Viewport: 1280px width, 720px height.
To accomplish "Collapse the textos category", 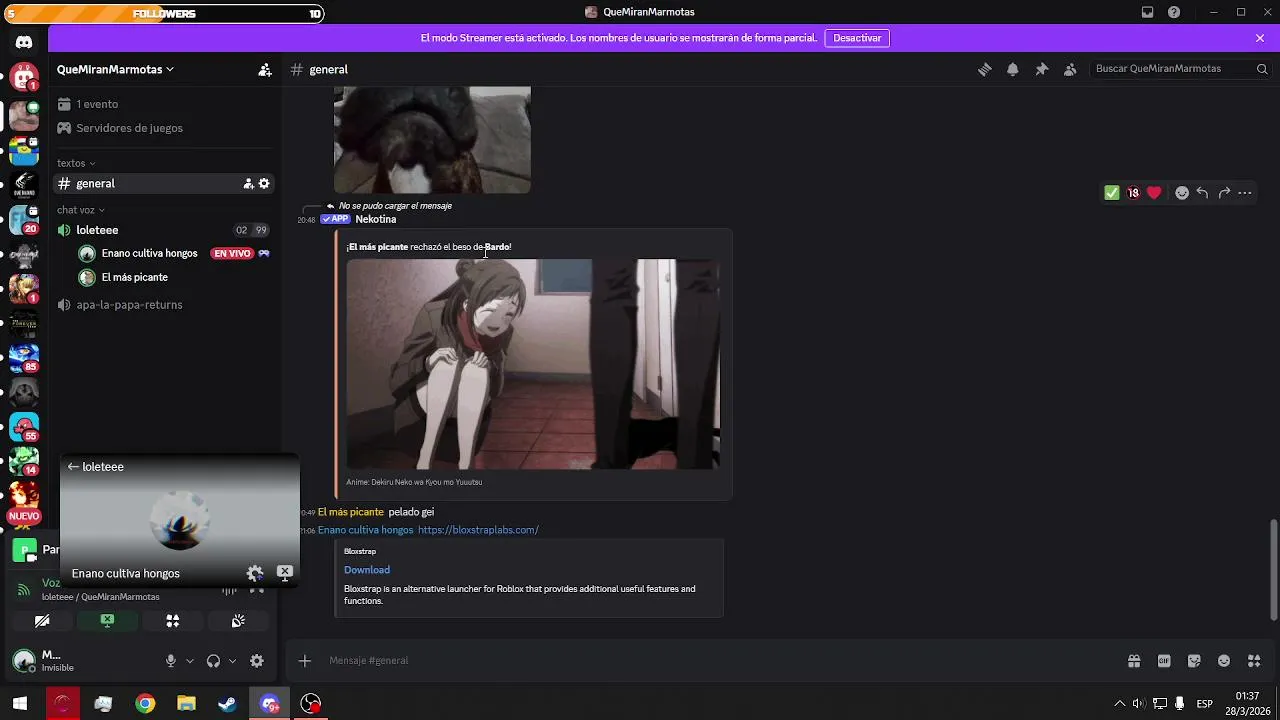I will pos(76,163).
